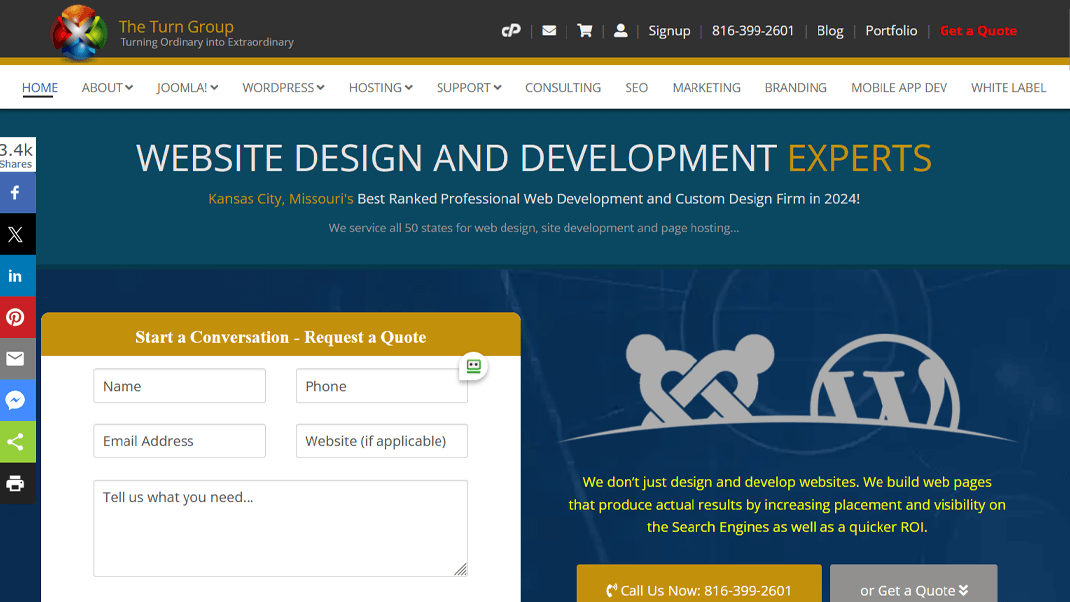The height and width of the screenshot is (602, 1070).
Task: Share through Messenger sidebar icon
Action: [x=17, y=400]
